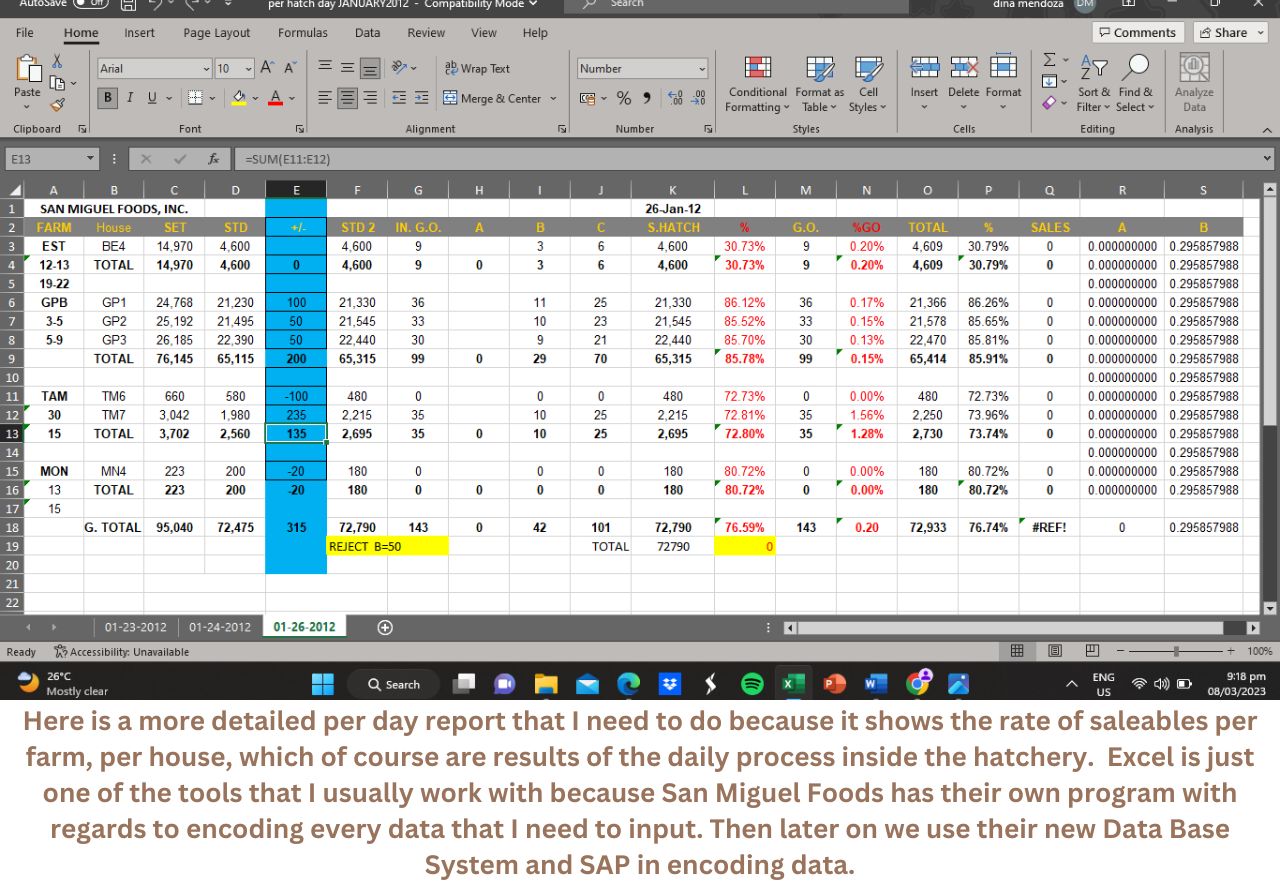Click the Share button
This screenshot has width=1280, height=885.
pos(1230,33)
